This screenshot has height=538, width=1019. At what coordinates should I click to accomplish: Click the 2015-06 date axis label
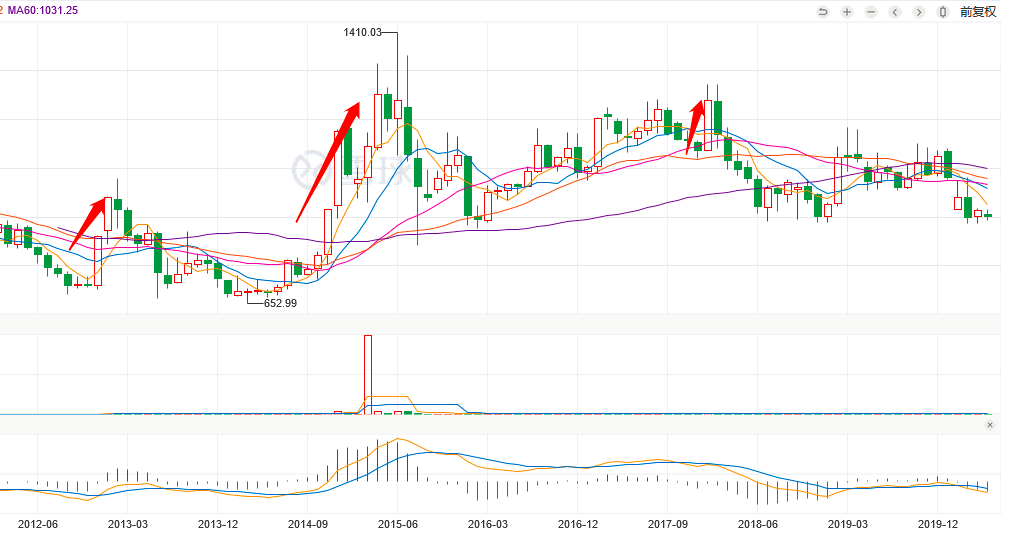[x=397, y=524]
